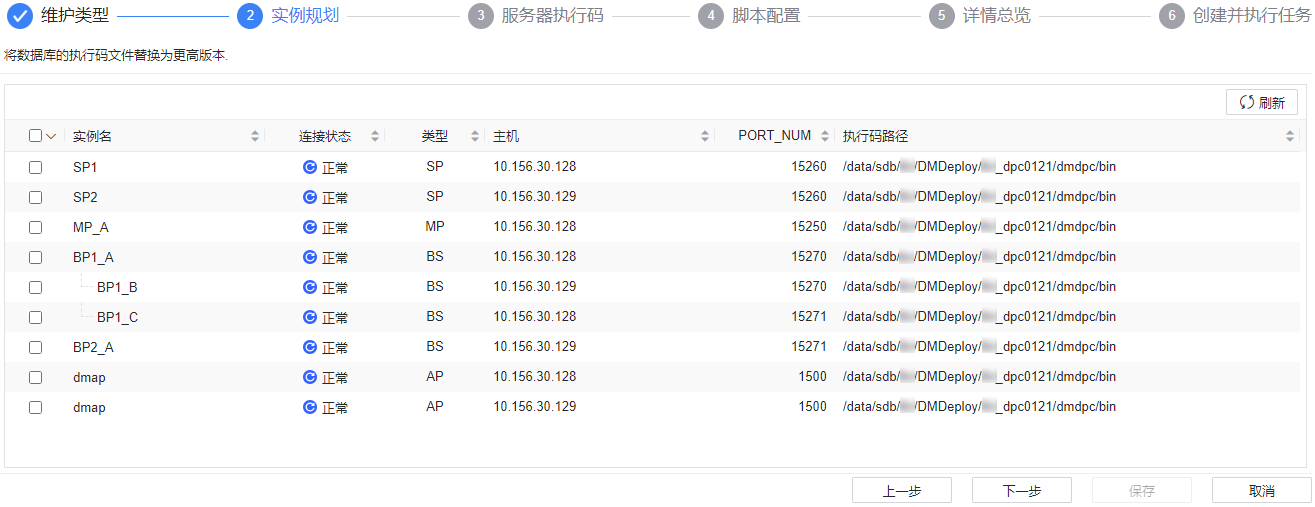
Task: Check the SP1 instance checkbox
Action: click(35, 167)
